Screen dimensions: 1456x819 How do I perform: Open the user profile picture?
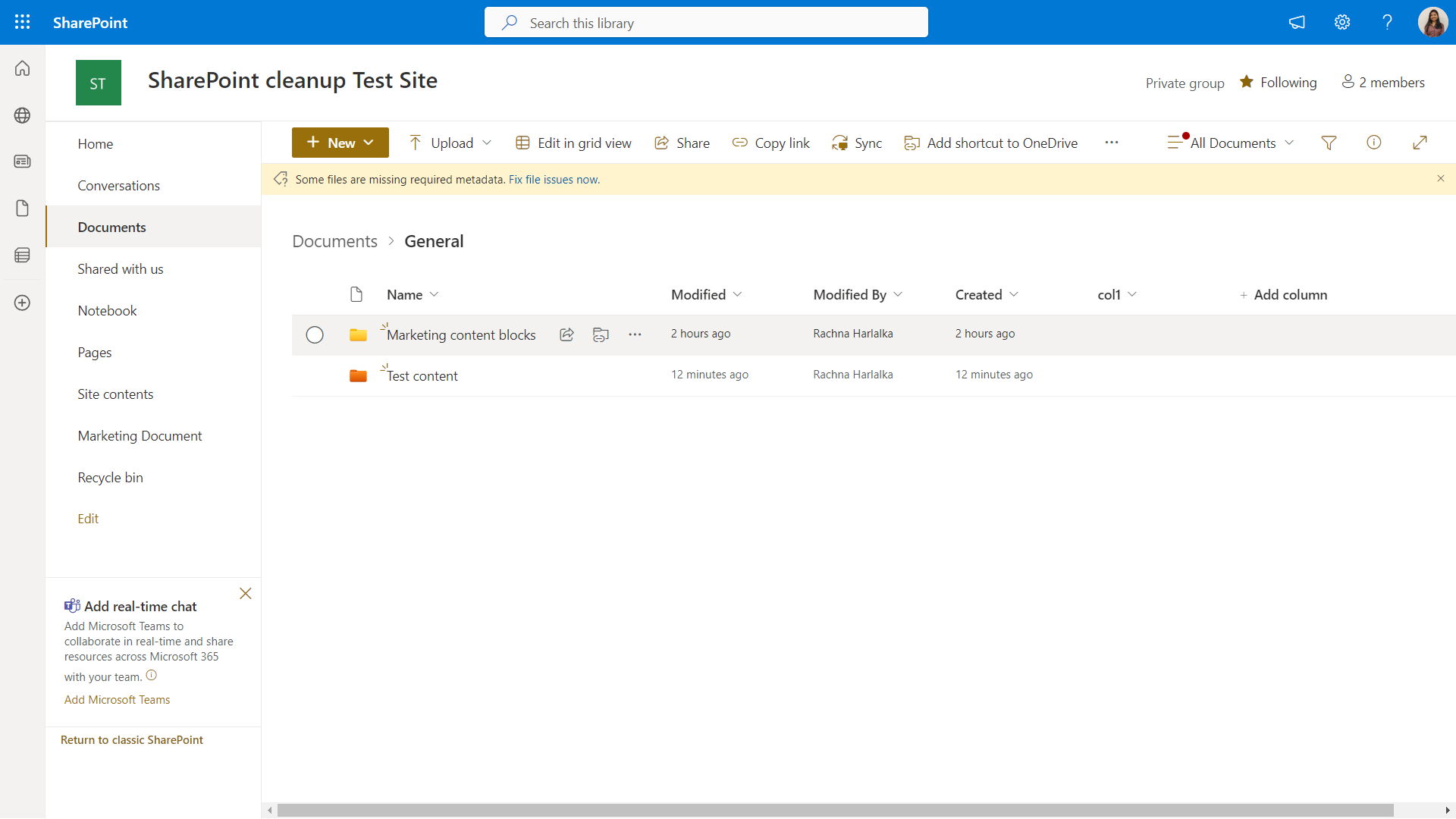1432,22
